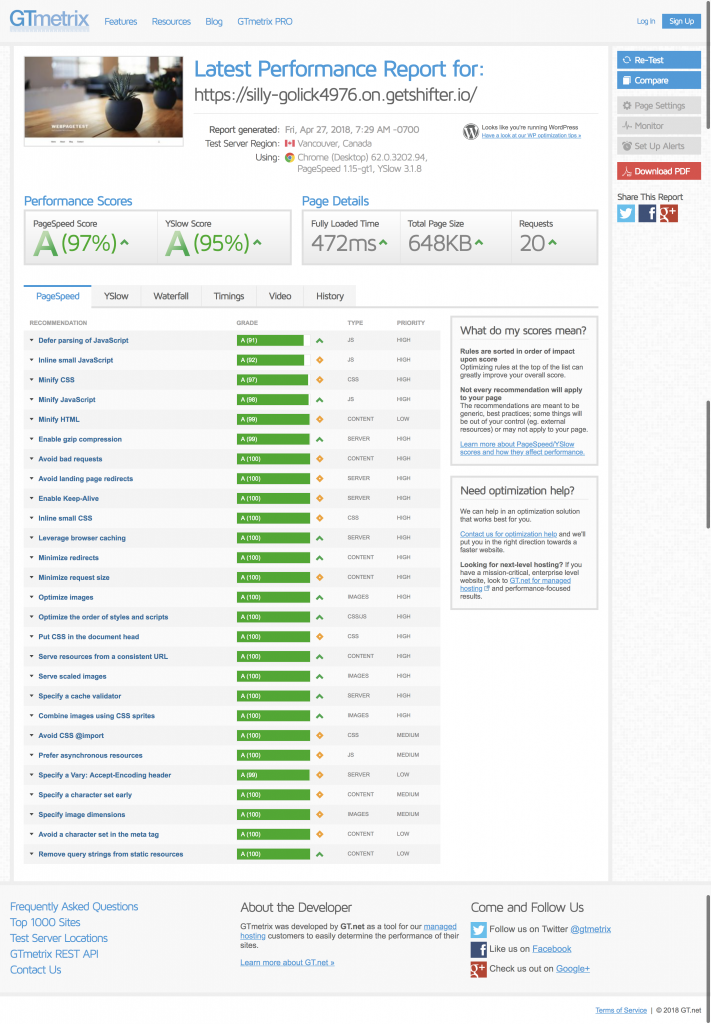Click page scrollbar on right edge
Image resolution: width=711 pixels, height=1024 pixels.
click(x=708, y=464)
